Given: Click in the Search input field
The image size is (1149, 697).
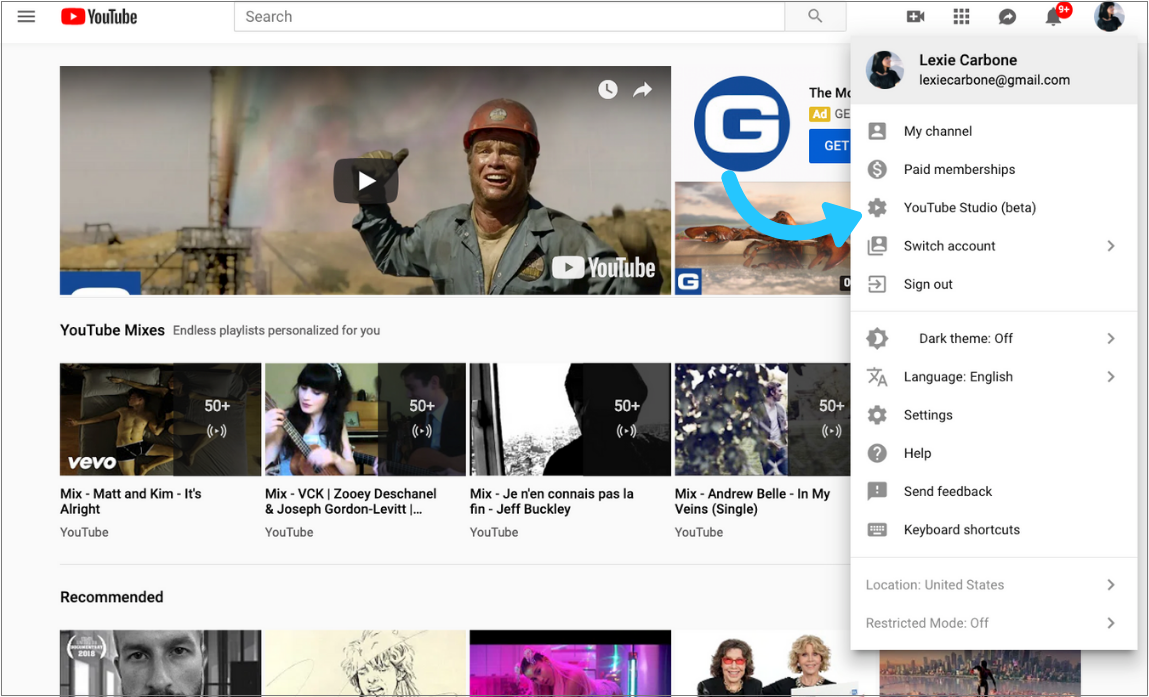Looking at the screenshot, I should click(x=509, y=16).
